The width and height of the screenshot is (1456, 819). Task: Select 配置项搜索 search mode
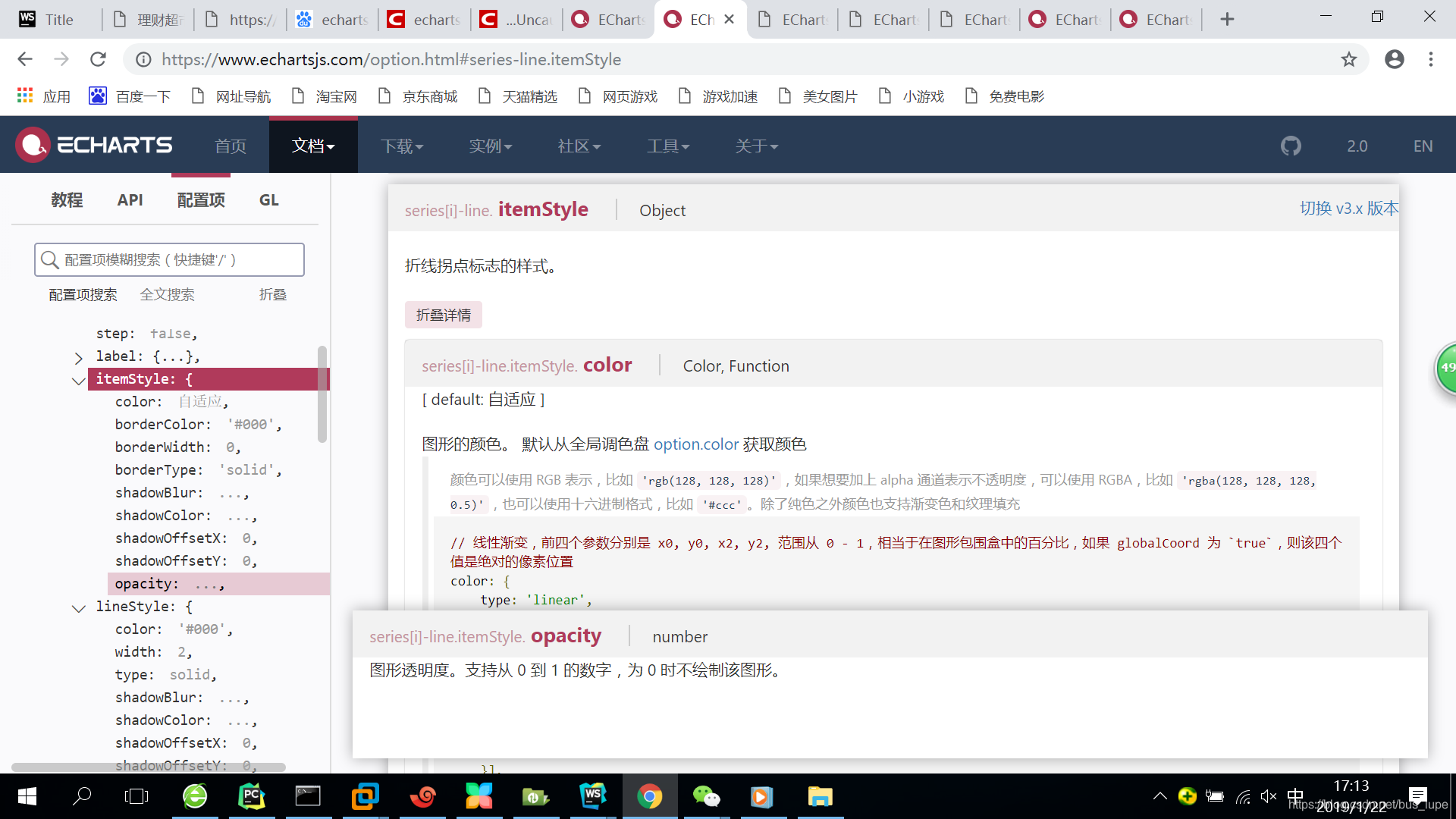(x=83, y=295)
